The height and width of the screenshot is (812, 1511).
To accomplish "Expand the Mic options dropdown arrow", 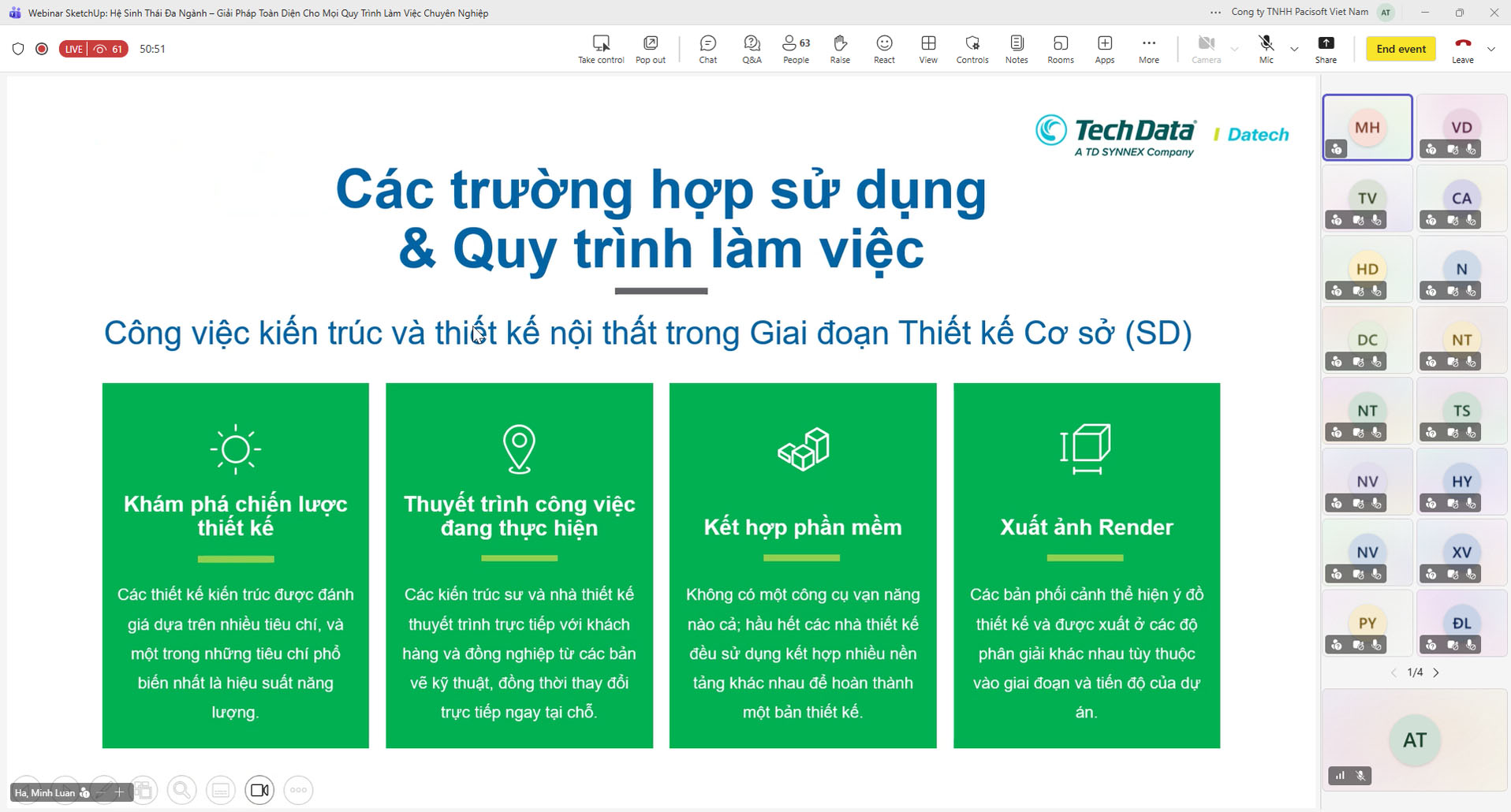I will tap(1294, 49).
